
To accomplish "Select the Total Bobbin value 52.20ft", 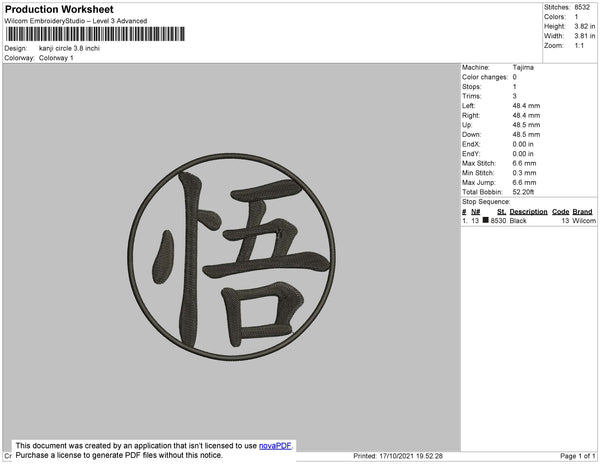I will pyautogui.click(x=523, y=192).
